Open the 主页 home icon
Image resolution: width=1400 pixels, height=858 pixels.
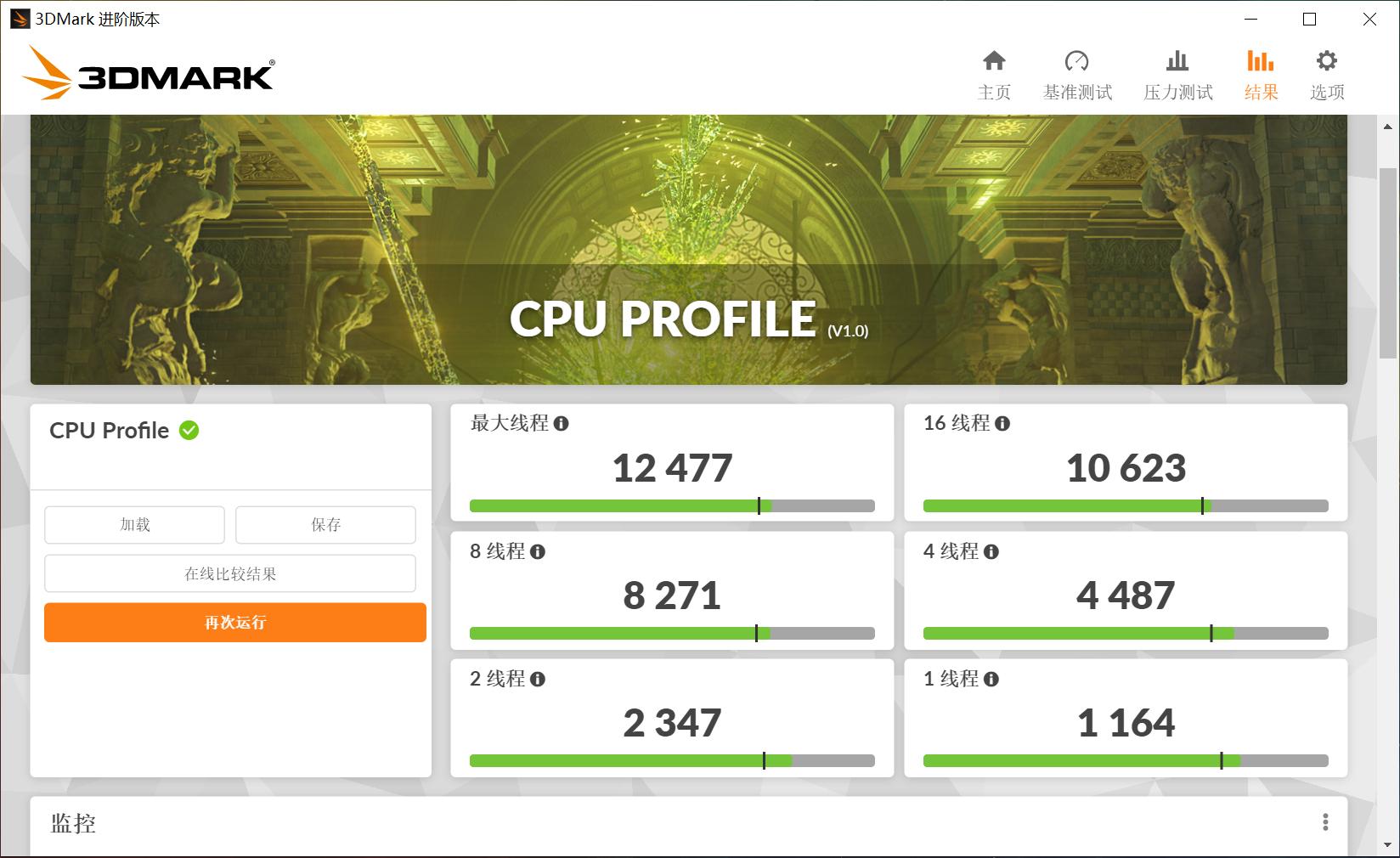[994, 61]
